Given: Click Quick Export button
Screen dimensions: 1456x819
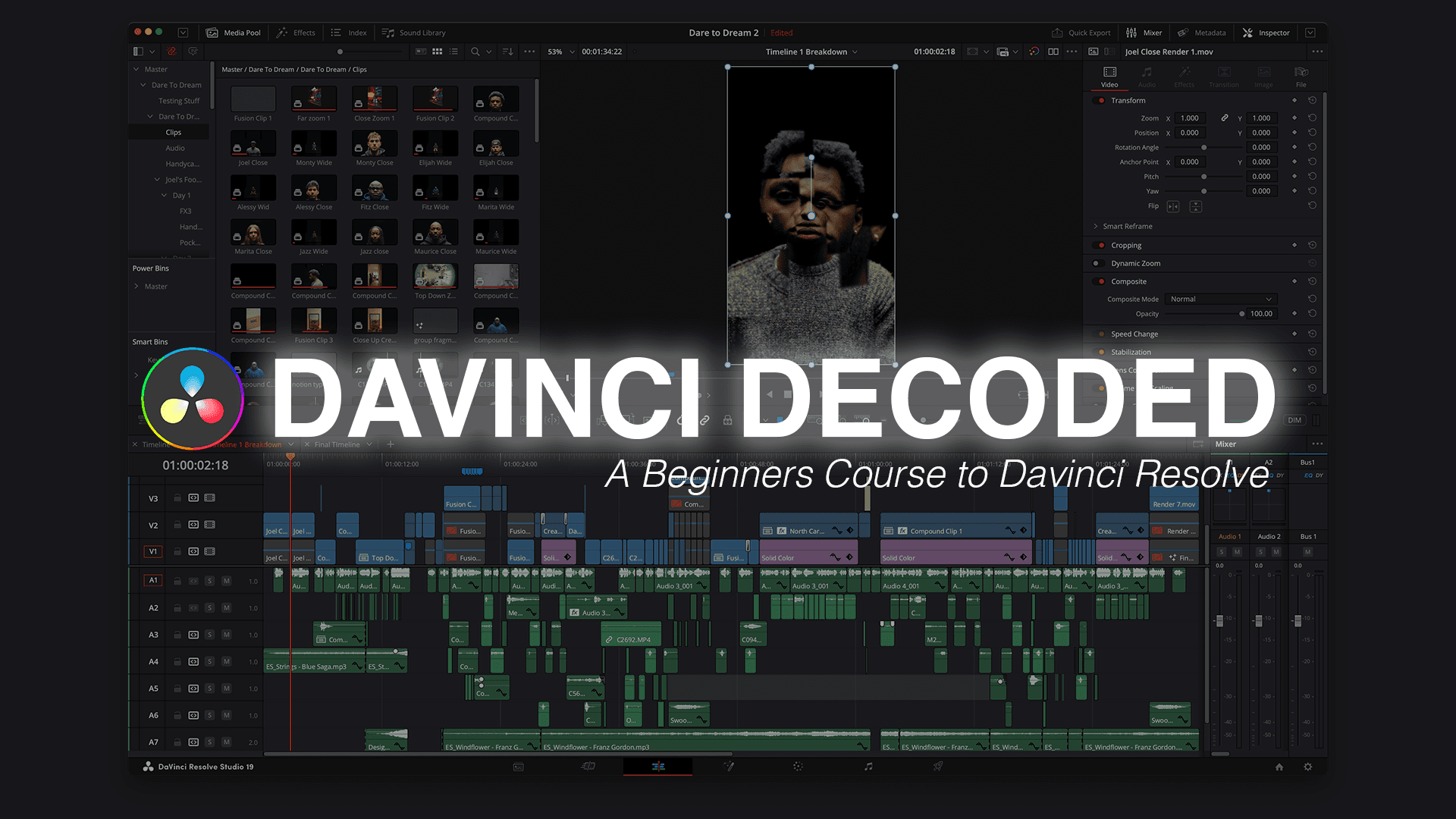Looking at the screenshot, I should pos(1081,33).
